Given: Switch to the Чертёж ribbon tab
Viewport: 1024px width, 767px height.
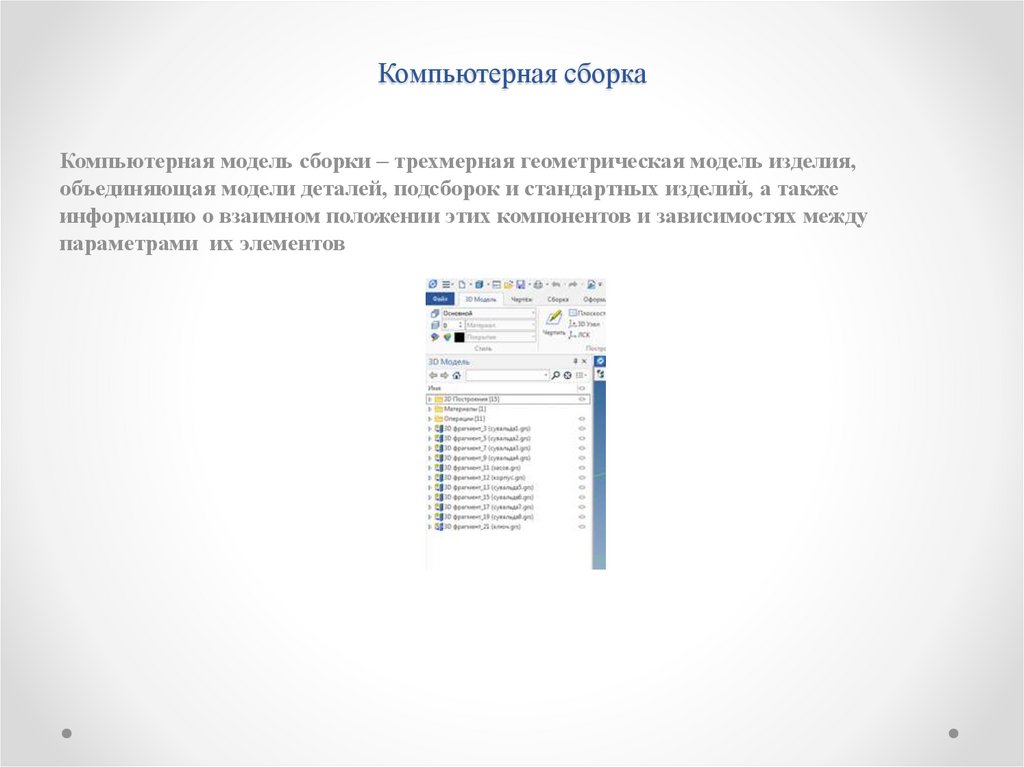Looking at the screenshot, I should click(x=521, y=299).
